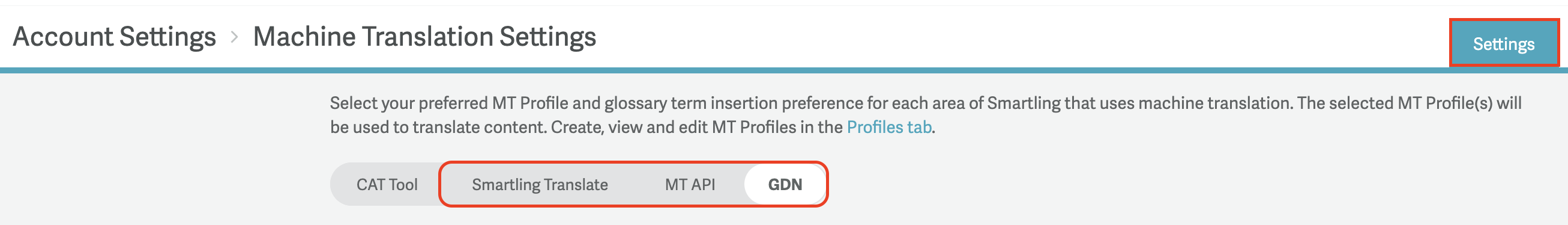Click the breadcrumb chevron separator arrow
1568x225 pixels.
point(234,37)
